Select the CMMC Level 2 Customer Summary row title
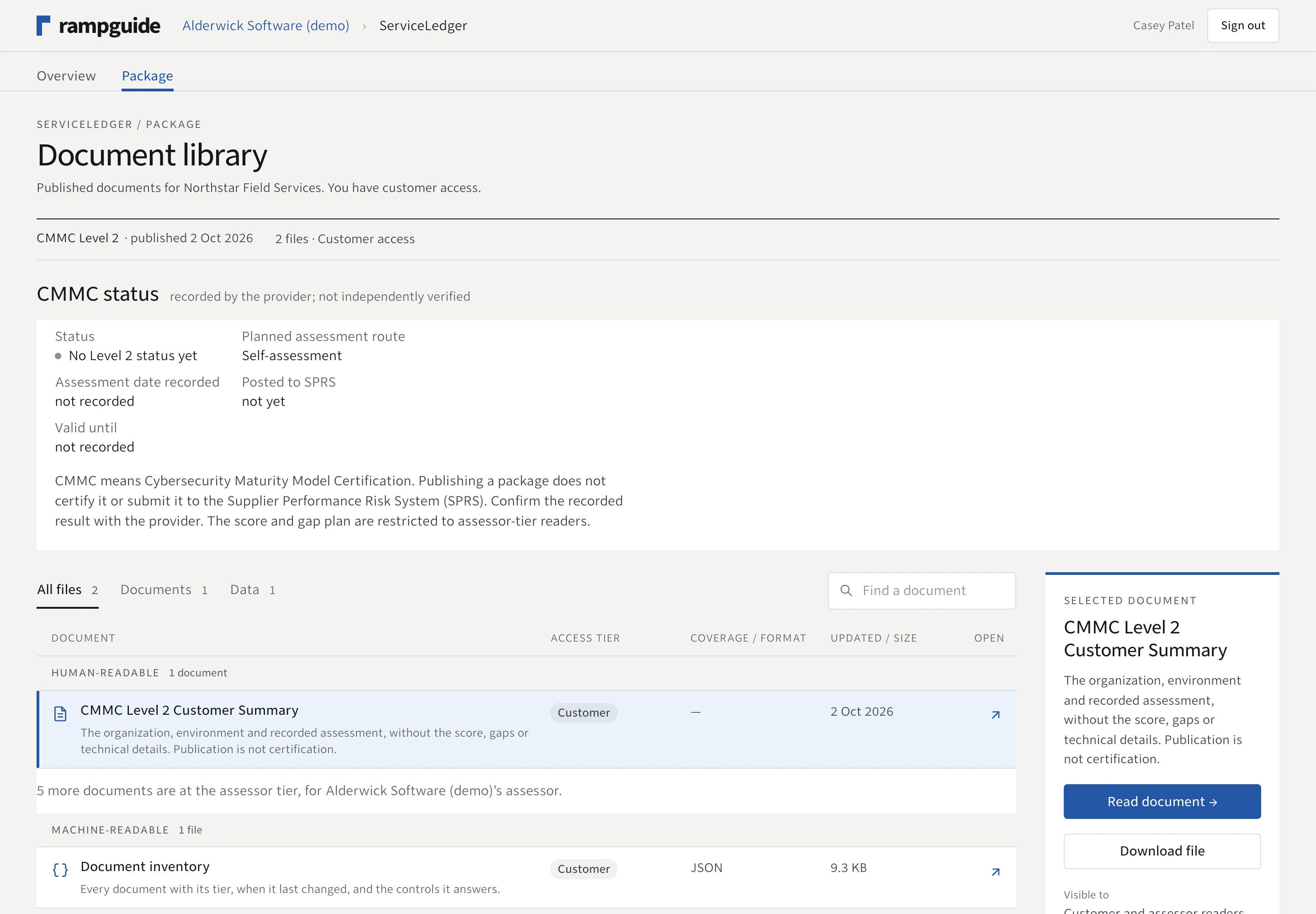The image size is (1316, 914). click(x=190, y=710)
